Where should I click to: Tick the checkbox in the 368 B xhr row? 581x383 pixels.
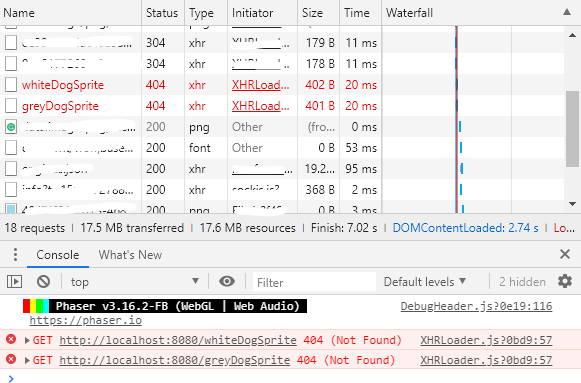[11, 190]
